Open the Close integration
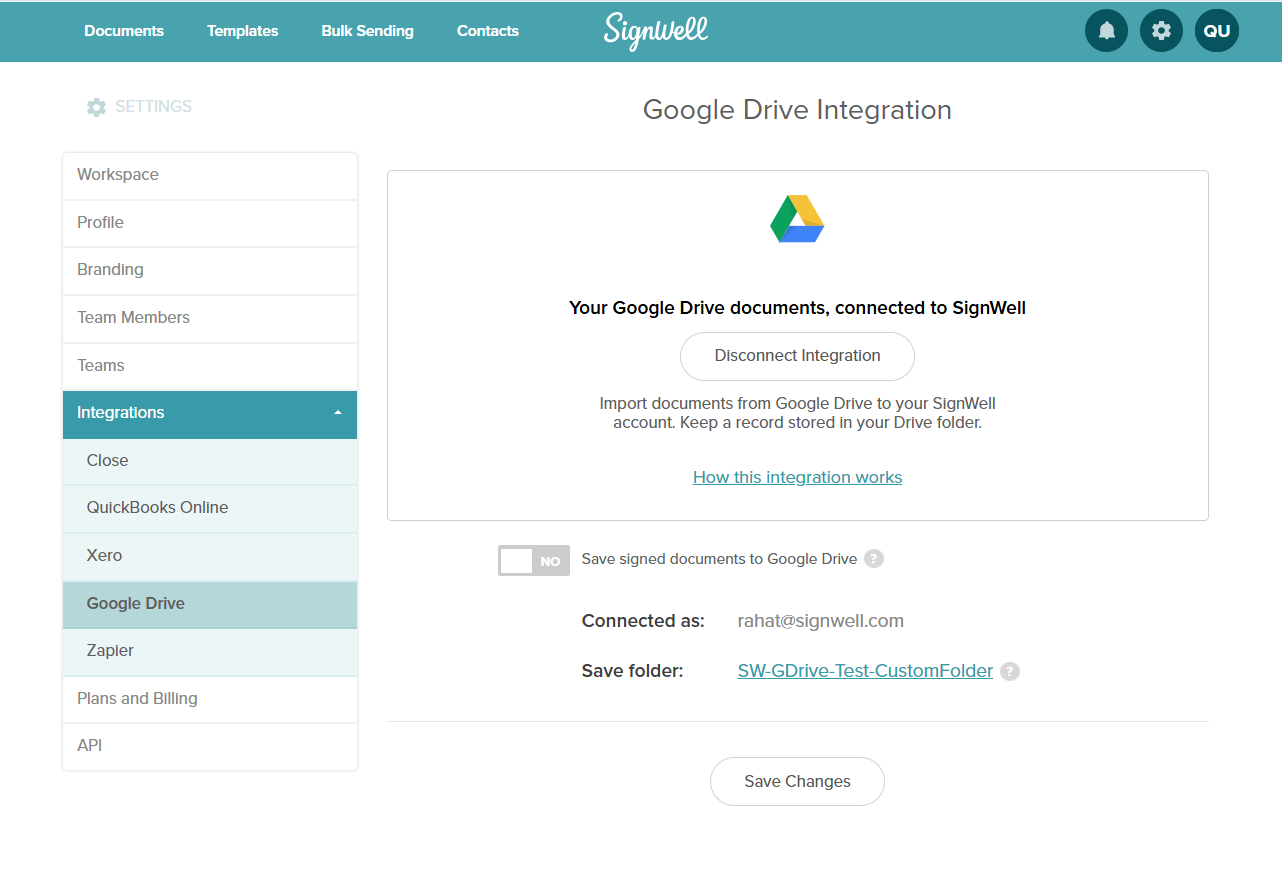The width and height of the screenshot is (1282, 880). point(210,461)
